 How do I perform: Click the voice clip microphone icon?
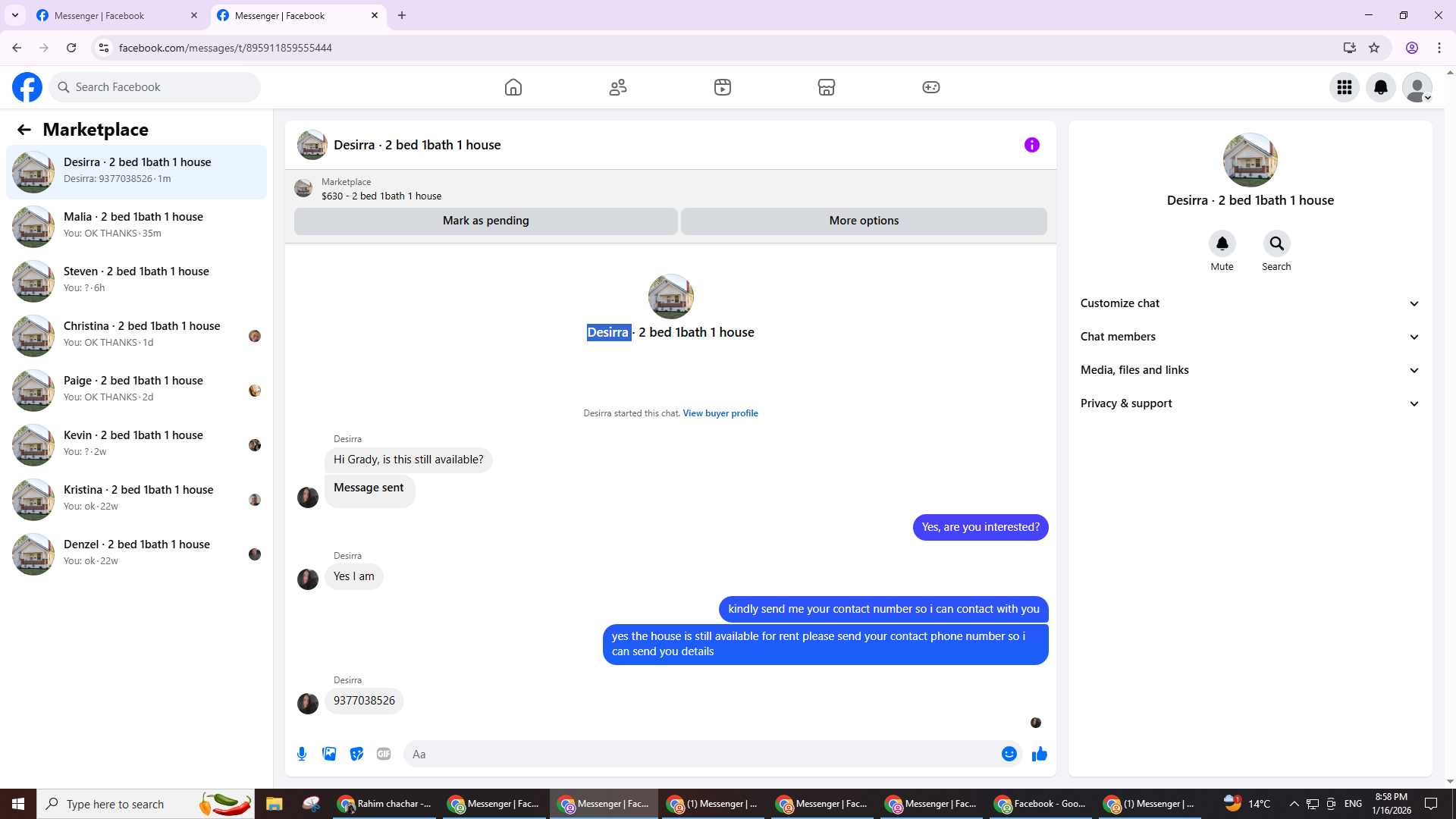coord(302,754)
